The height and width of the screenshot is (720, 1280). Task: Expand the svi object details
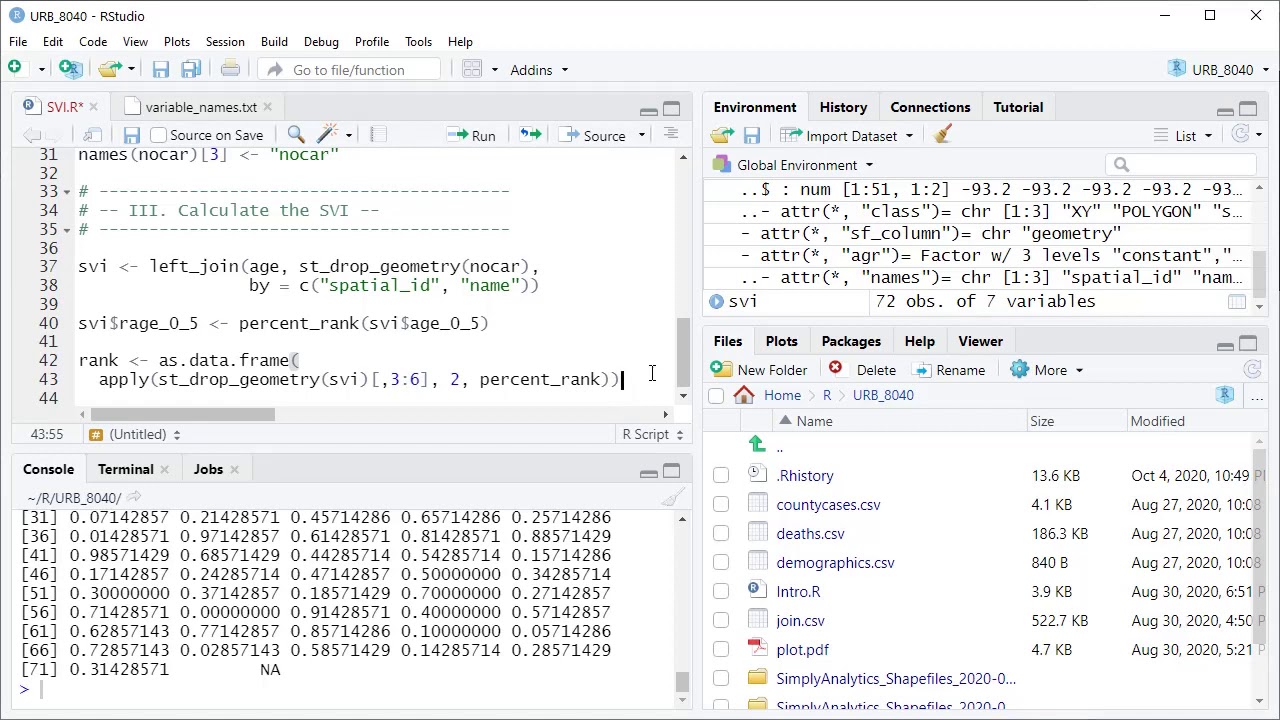[x=717, y=301]
